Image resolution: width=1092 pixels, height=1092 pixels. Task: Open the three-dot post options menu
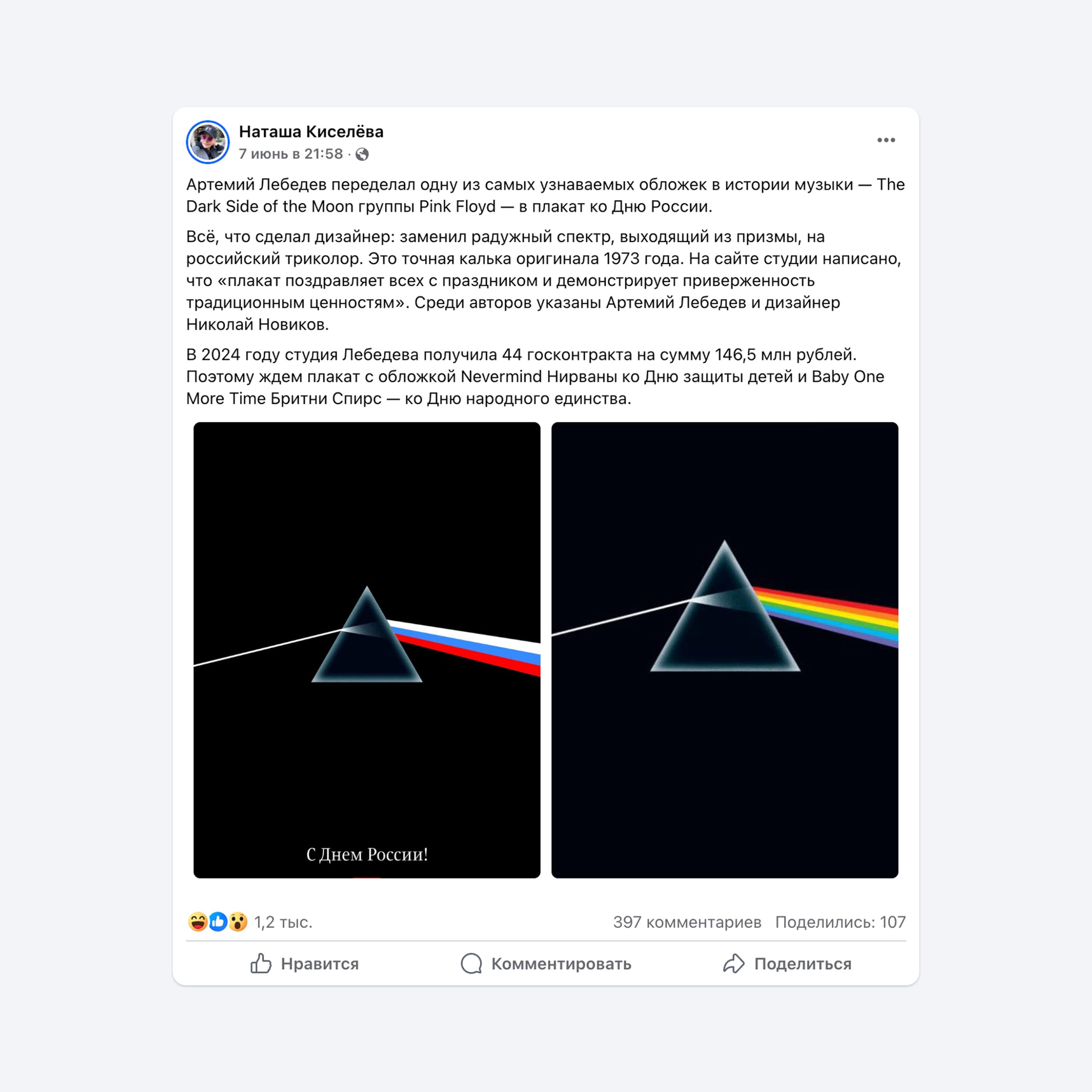pos(886,140)
